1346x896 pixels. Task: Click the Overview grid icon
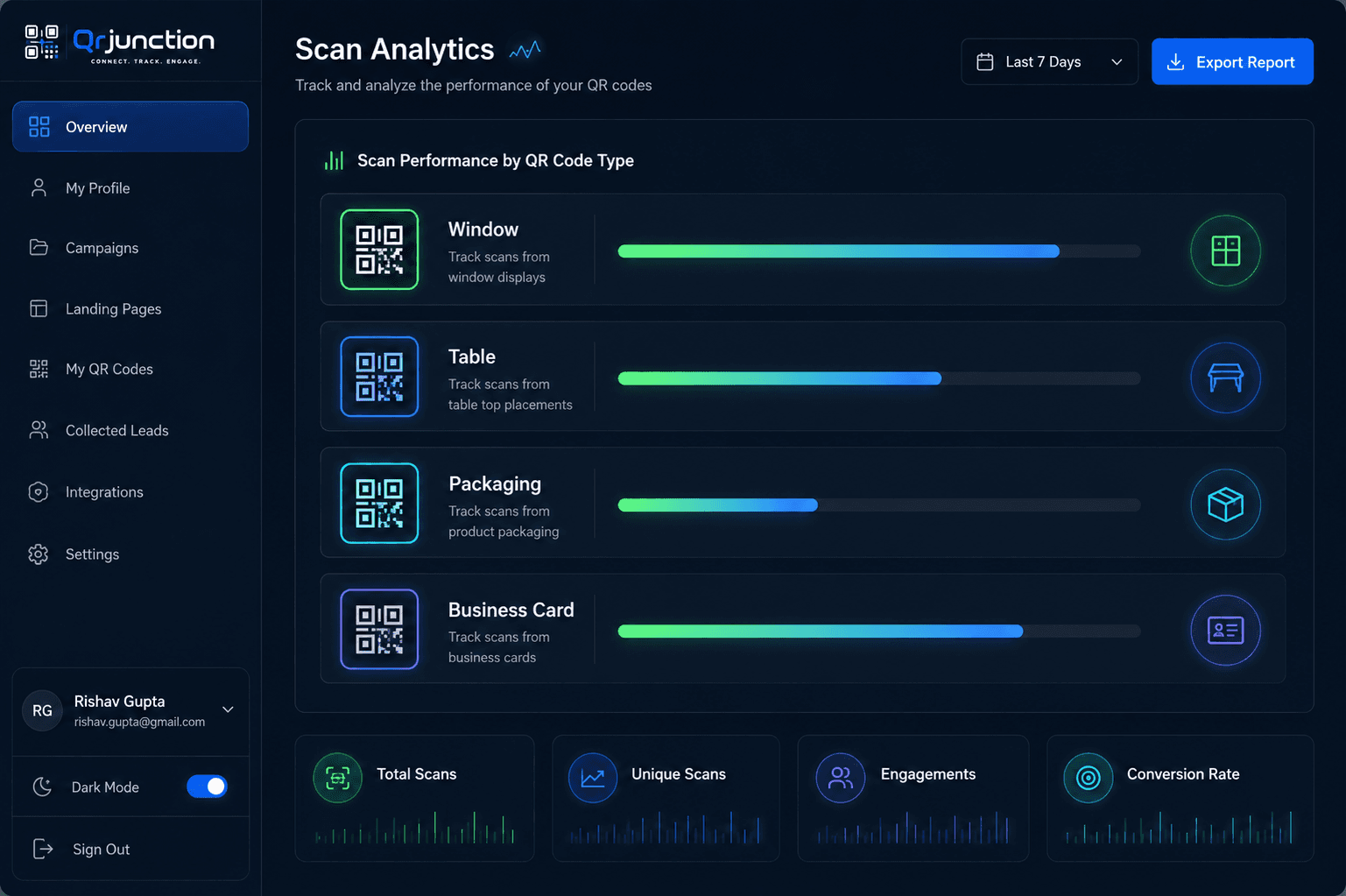pos(39,127)
